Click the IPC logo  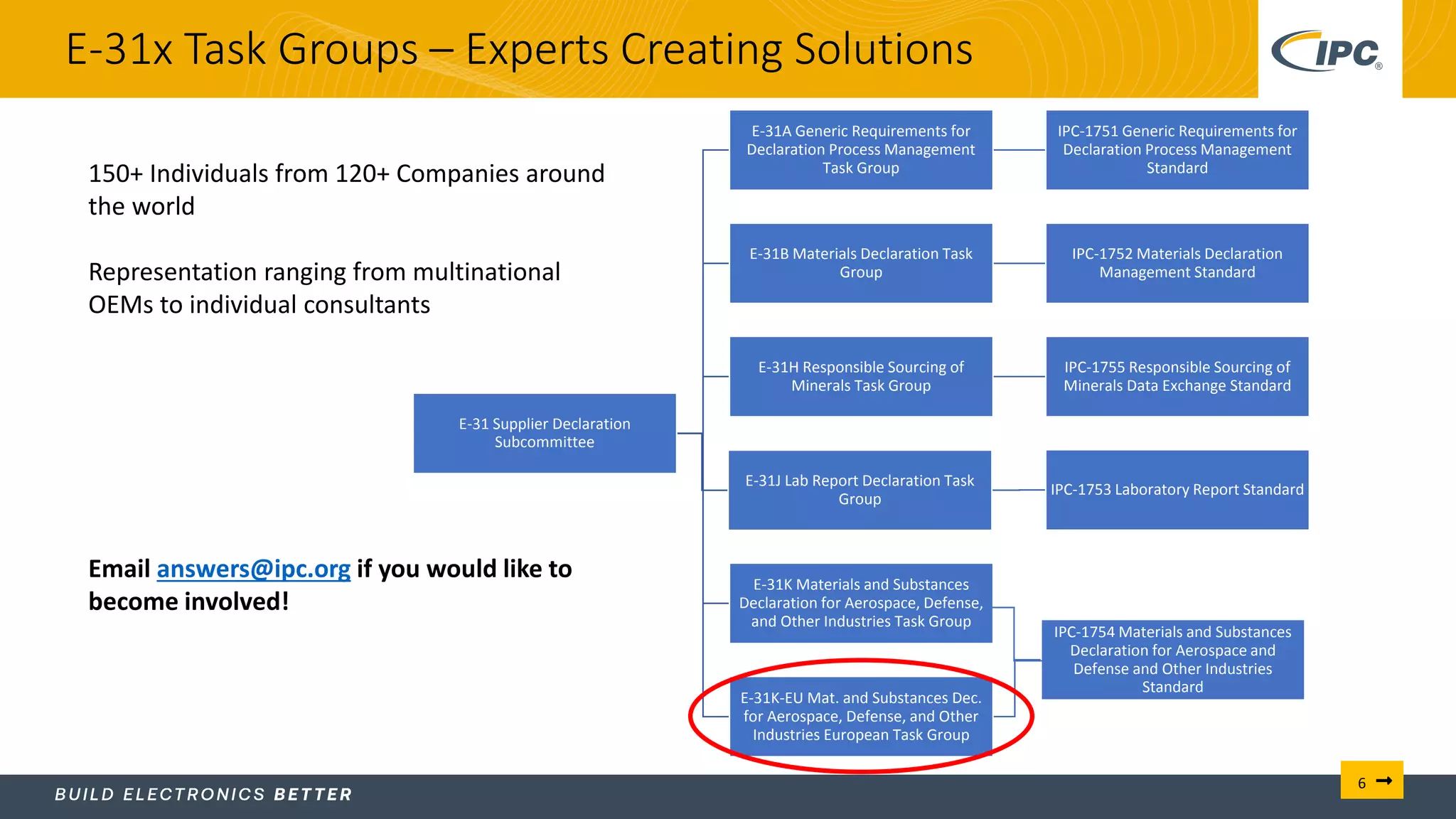pos(1327,50)
